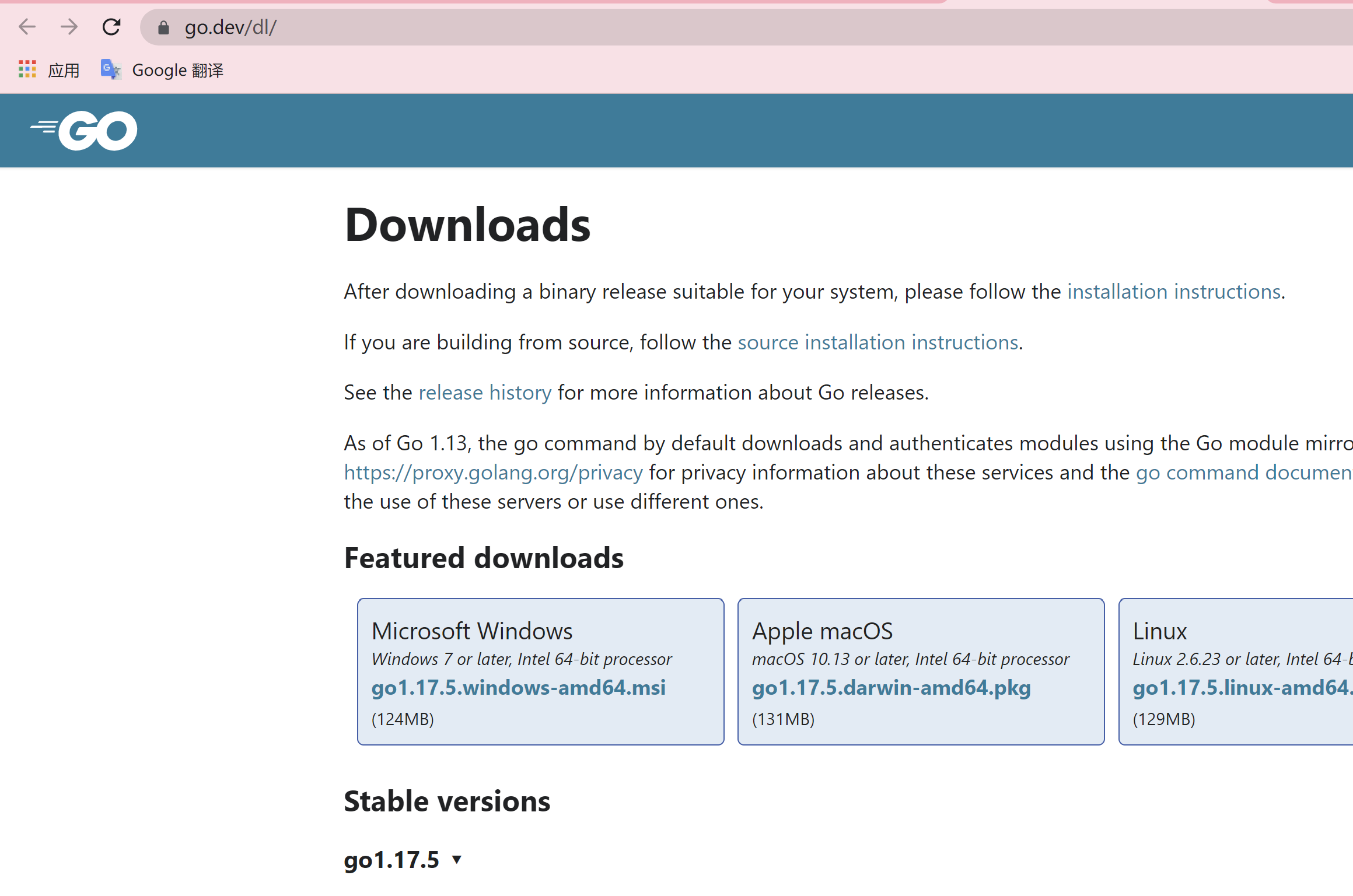Click the Downloads page heading
This screenshot has width=1353, height=896.
(467, 225)
